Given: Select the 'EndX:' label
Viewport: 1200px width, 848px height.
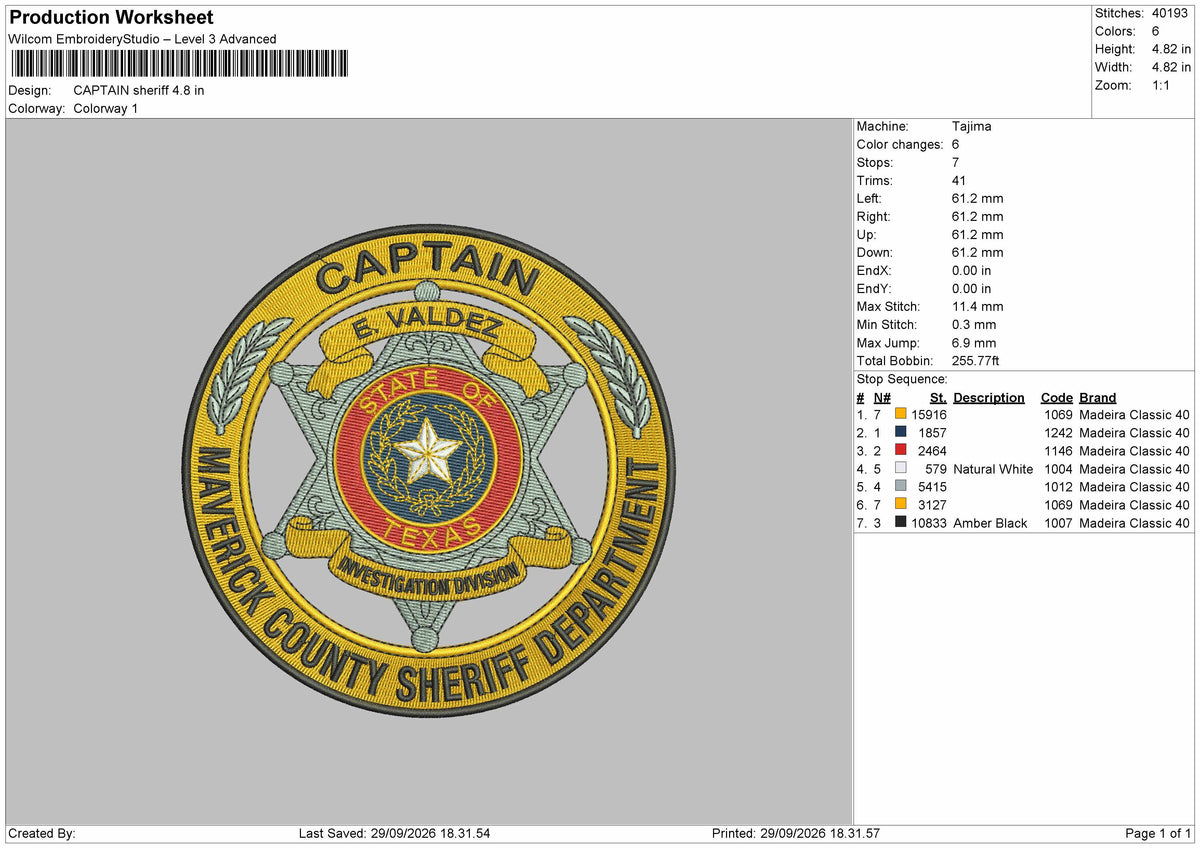Looking at the screenshot, I should 874,270.
